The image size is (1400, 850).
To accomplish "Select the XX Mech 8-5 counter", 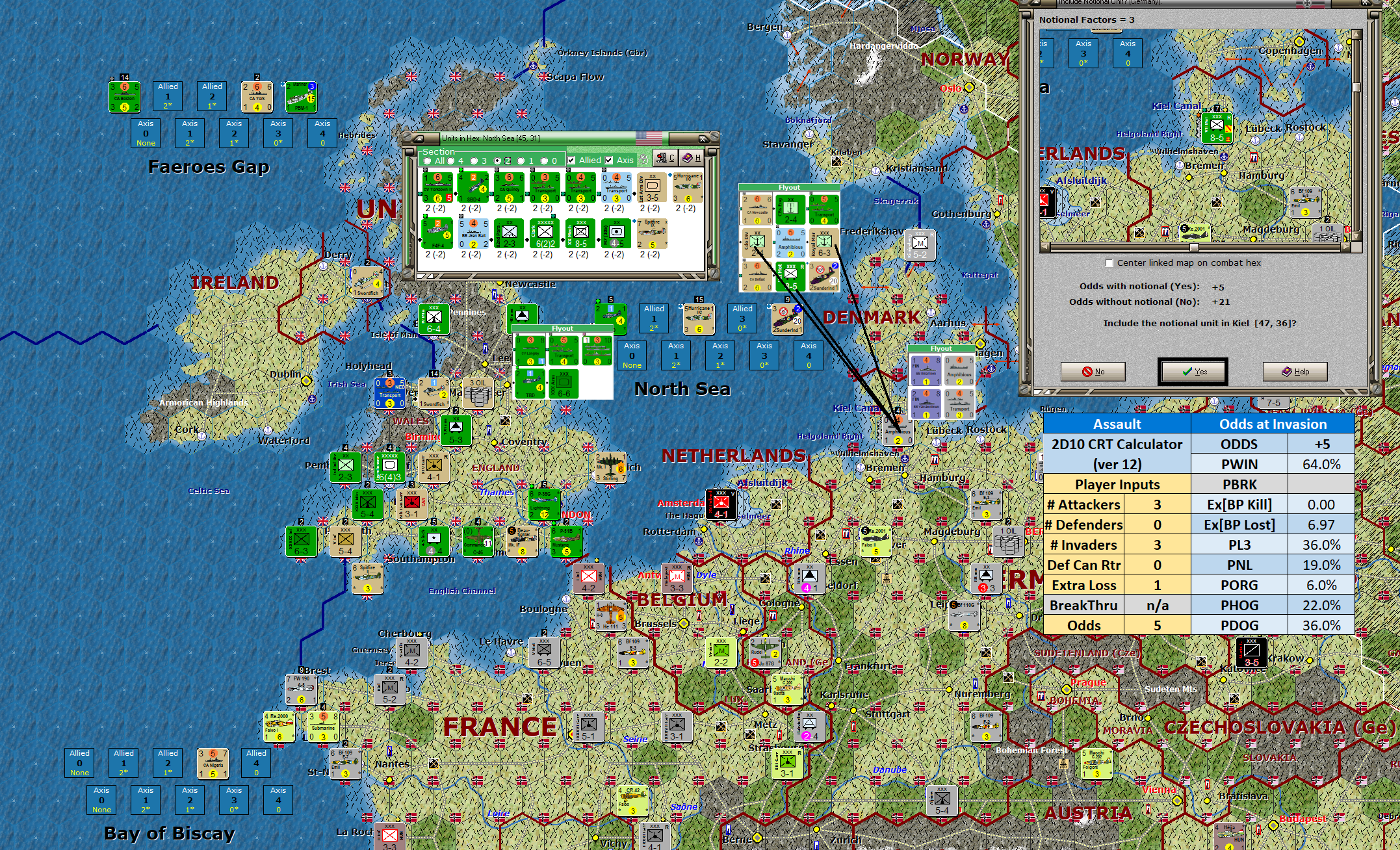I will point(580,234).
